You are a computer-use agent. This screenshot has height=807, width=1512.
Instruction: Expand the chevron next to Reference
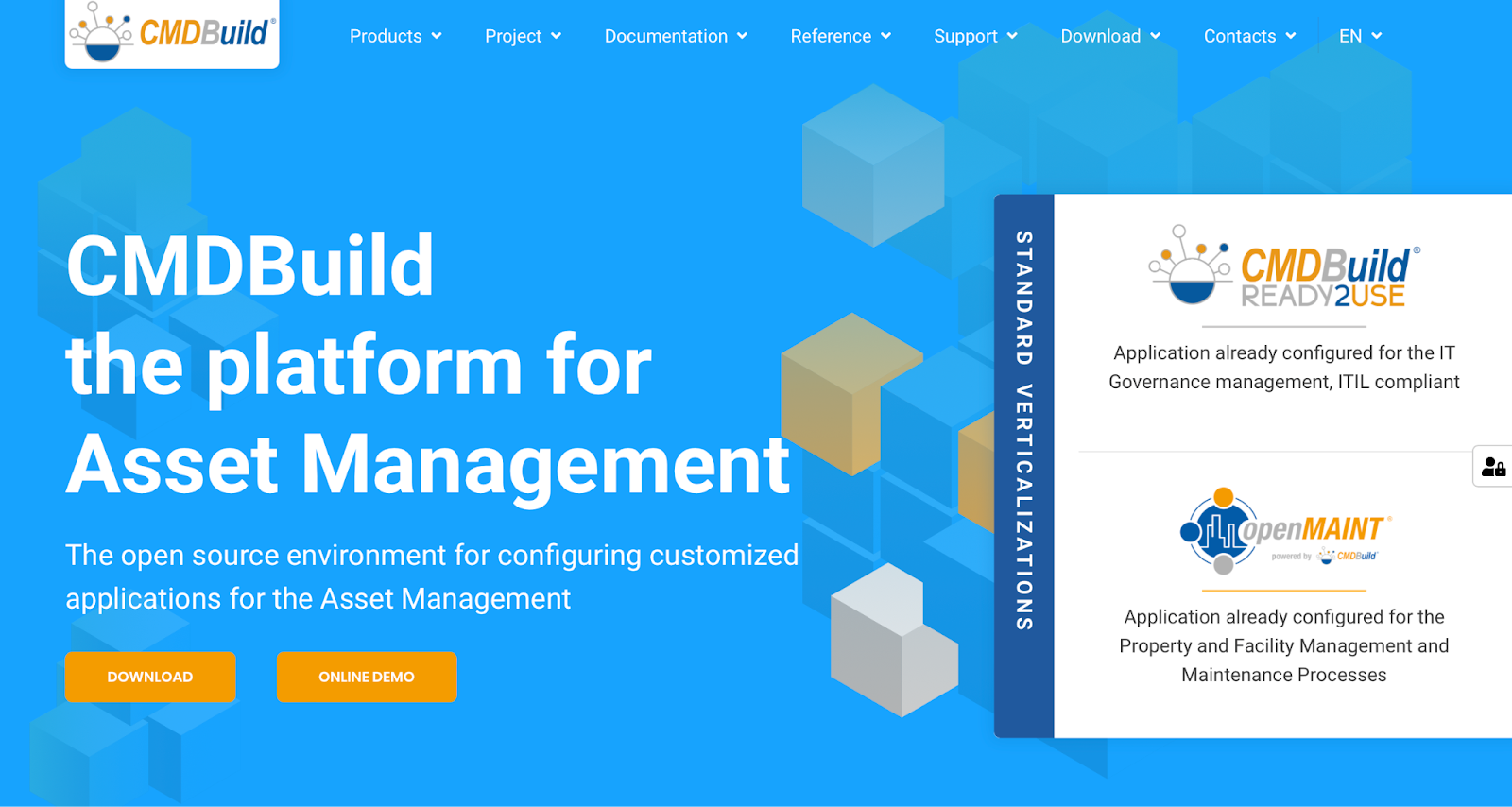886,36
